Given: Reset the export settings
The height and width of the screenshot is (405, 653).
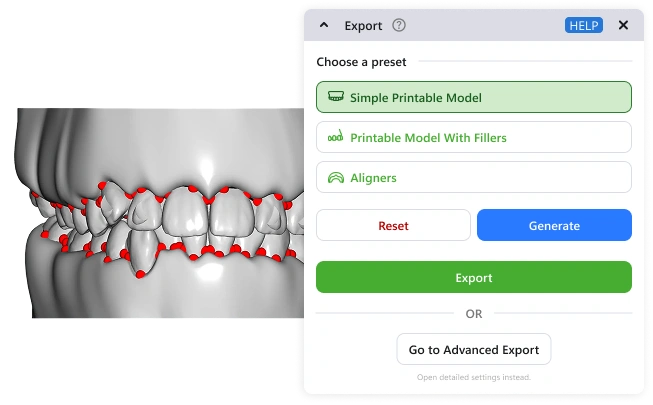Looking at the screenshot, I should (x=393, y=225).
